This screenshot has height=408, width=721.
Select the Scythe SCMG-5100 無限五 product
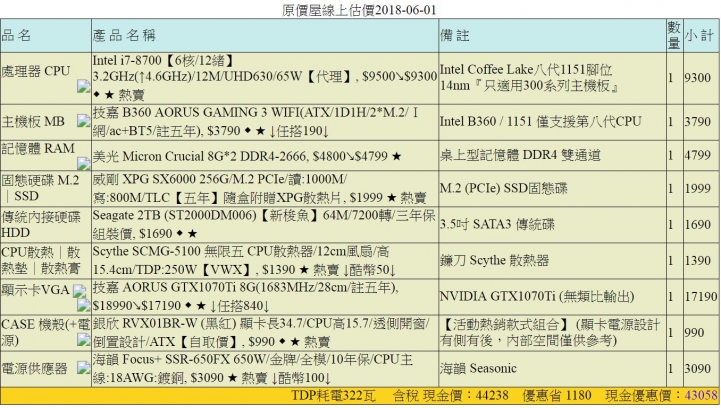(244, 260)
